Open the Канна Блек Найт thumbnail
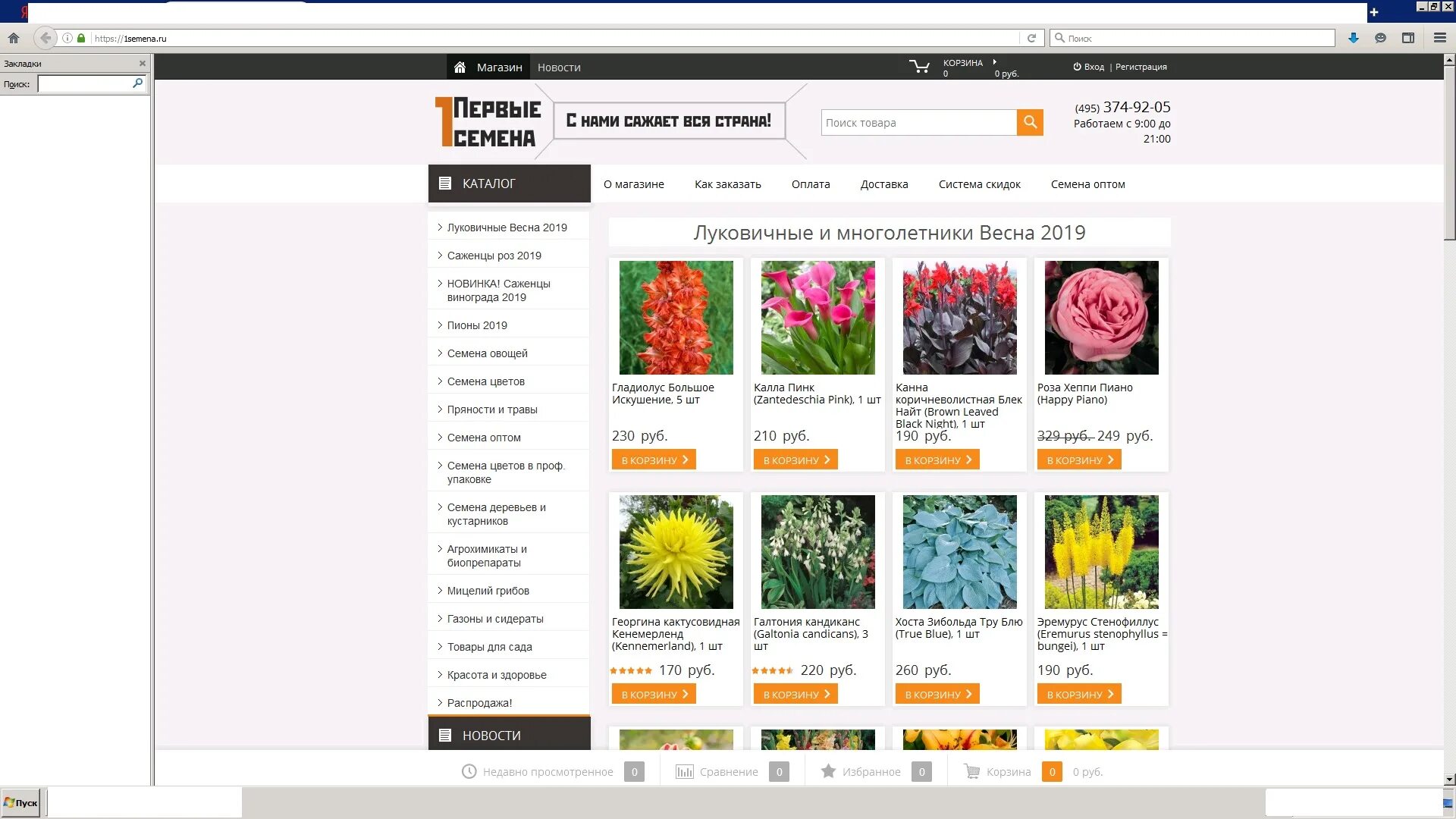 point(960,318)
